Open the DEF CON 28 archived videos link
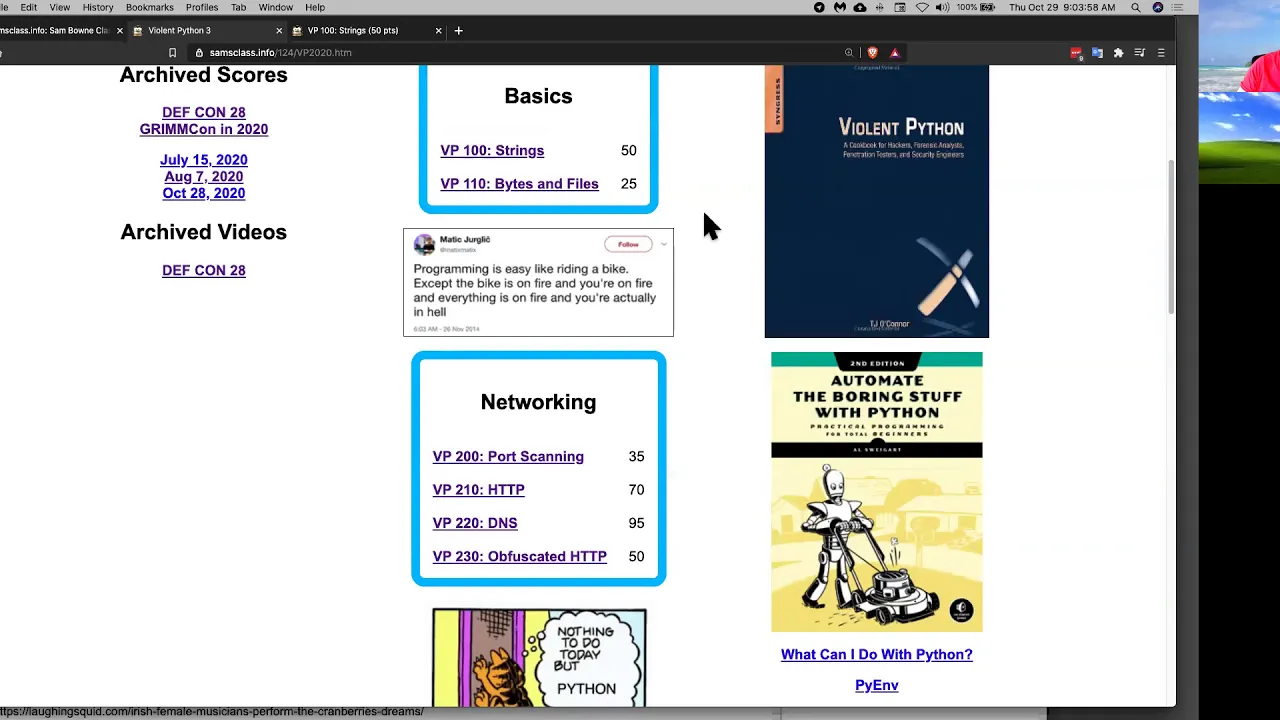The width and height of the screenshot is (1280, 720). coord(204,270)
